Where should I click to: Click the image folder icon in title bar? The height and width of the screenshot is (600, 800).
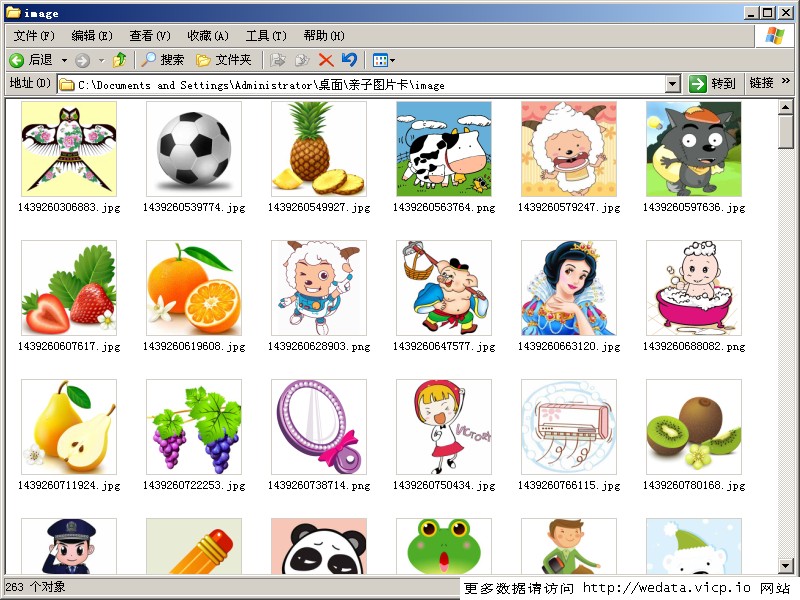[x=13, y=12]
